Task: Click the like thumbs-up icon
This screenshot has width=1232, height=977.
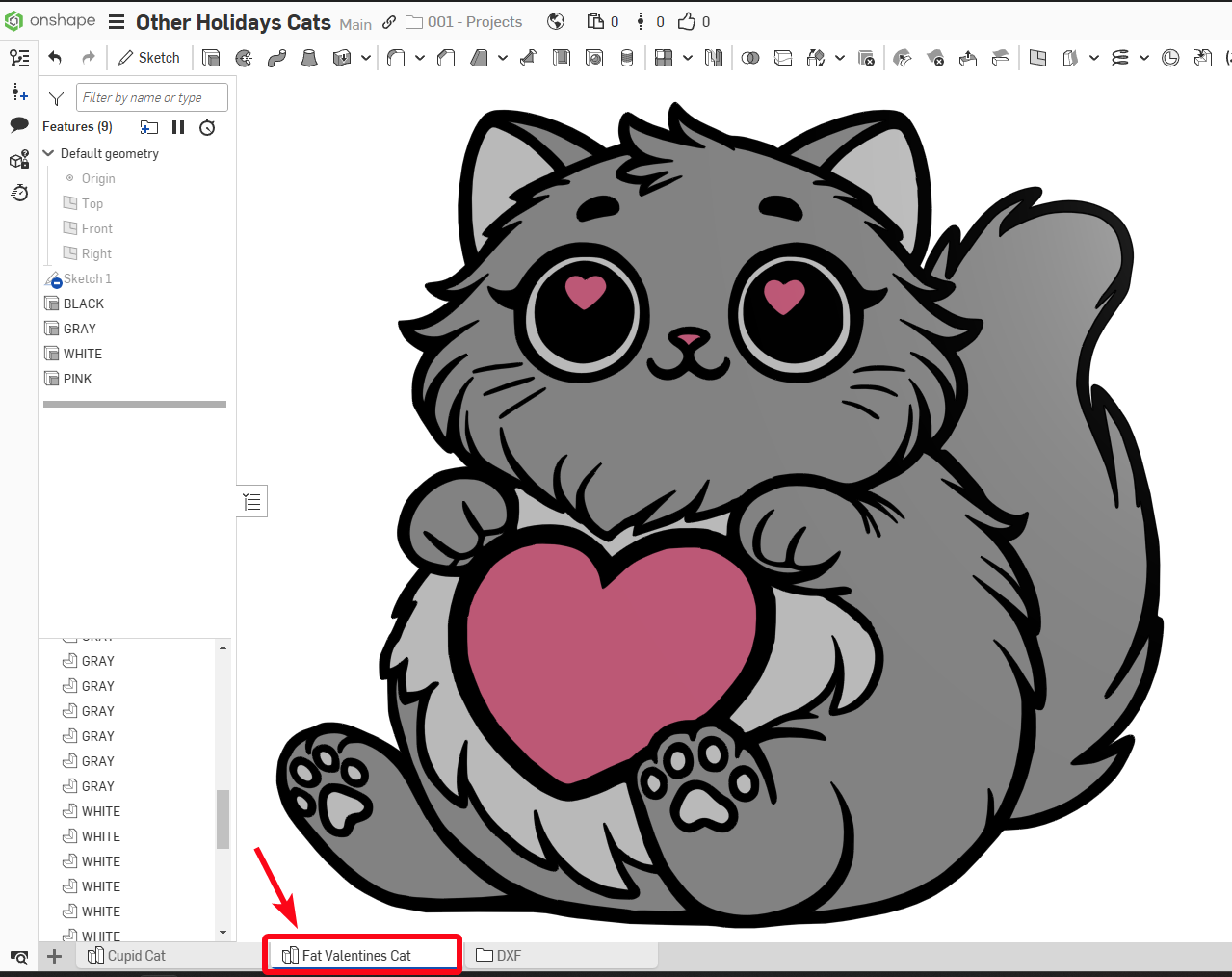Action: click(x=687, y=22)
